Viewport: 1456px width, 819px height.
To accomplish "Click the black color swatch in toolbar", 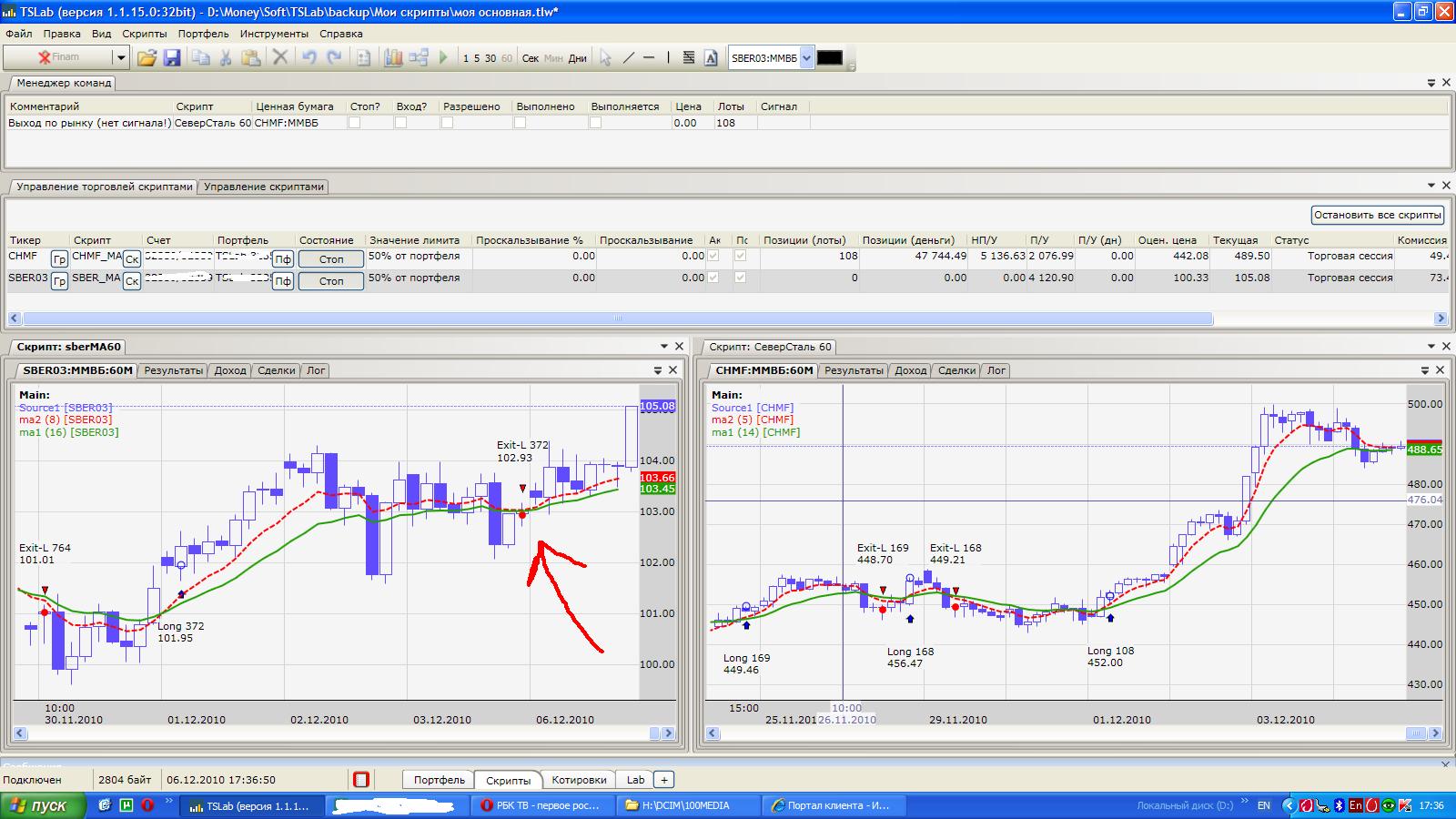I will (x=829, y=58).
